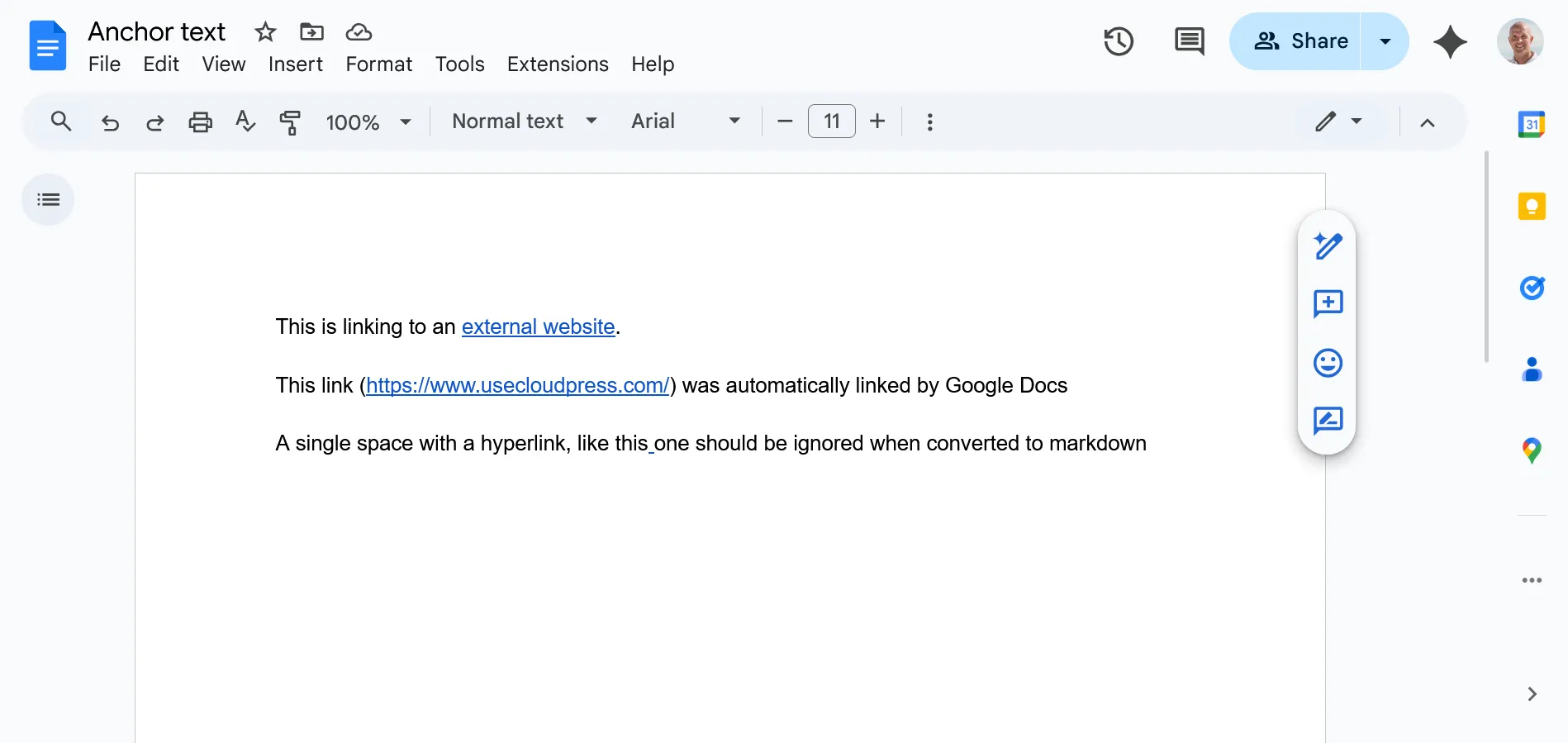Open more toolbar options menu
Image resolution: width=1568 pixels, height=743 pixels.
pyautogui.click(x=930, y=122)
